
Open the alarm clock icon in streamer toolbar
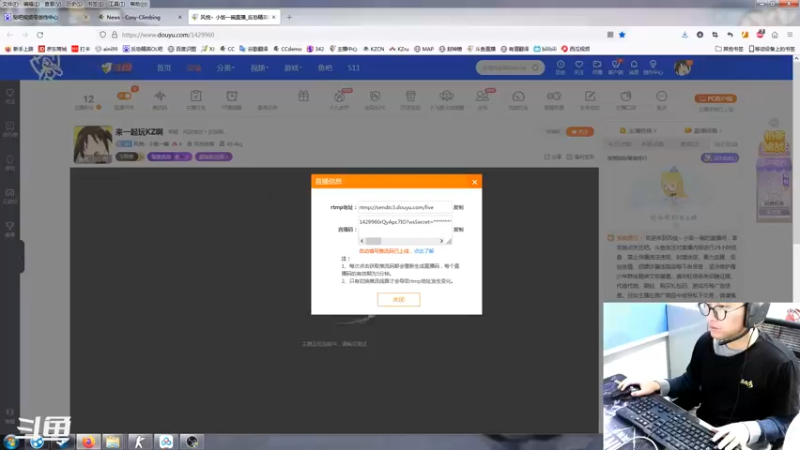click(232, 96)
